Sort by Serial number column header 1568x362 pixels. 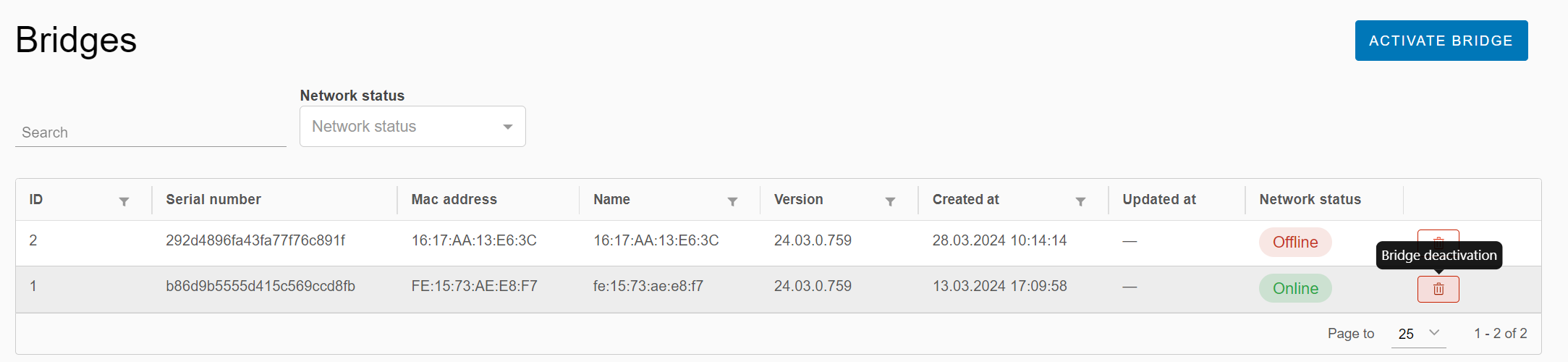click(213, 199)
